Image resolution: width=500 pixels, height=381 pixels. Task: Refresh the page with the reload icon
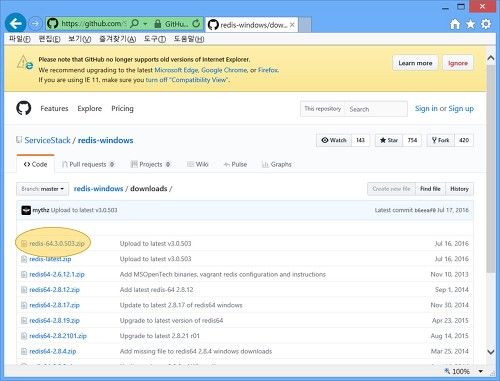196,23
